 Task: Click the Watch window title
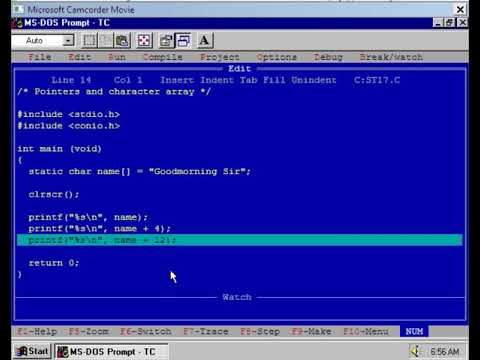point(237,297)
